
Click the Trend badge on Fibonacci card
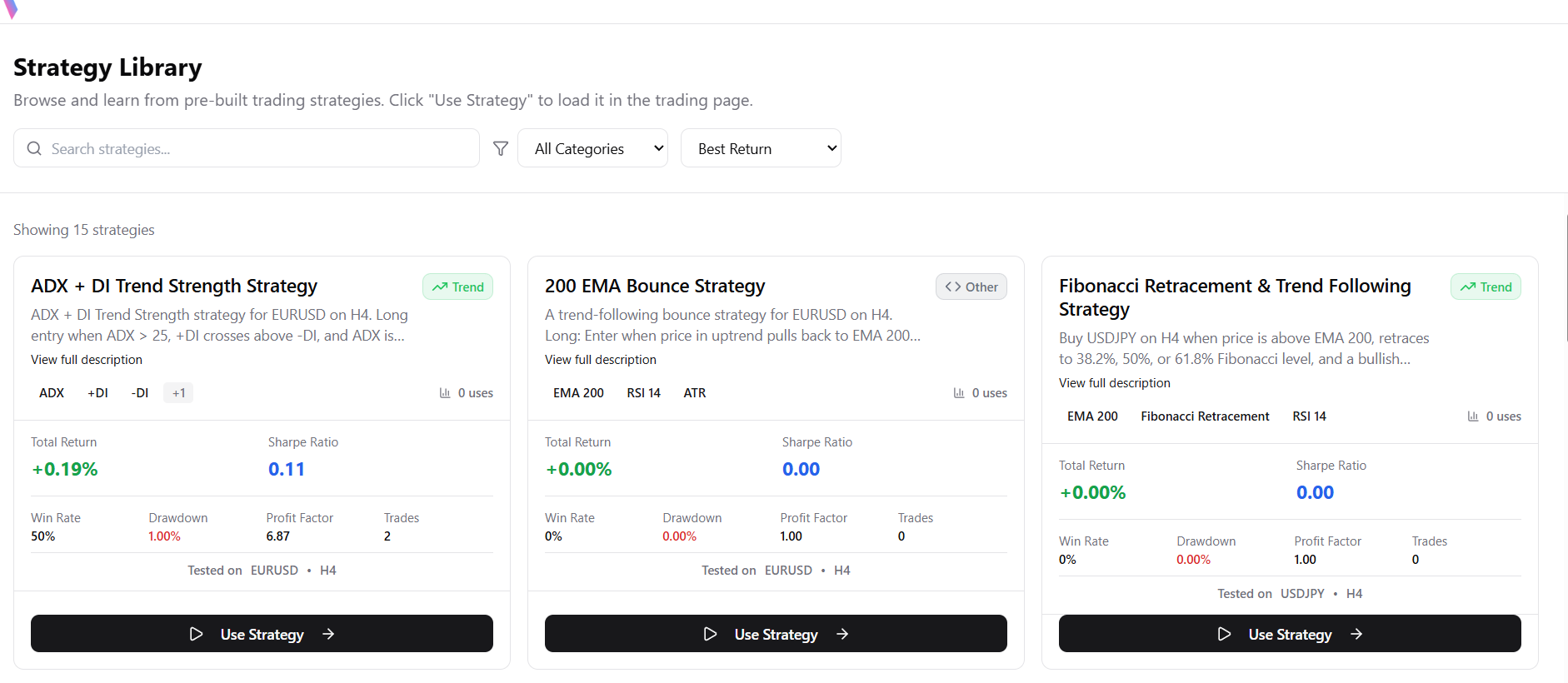pyautogui.click(x=1486, y=287)
